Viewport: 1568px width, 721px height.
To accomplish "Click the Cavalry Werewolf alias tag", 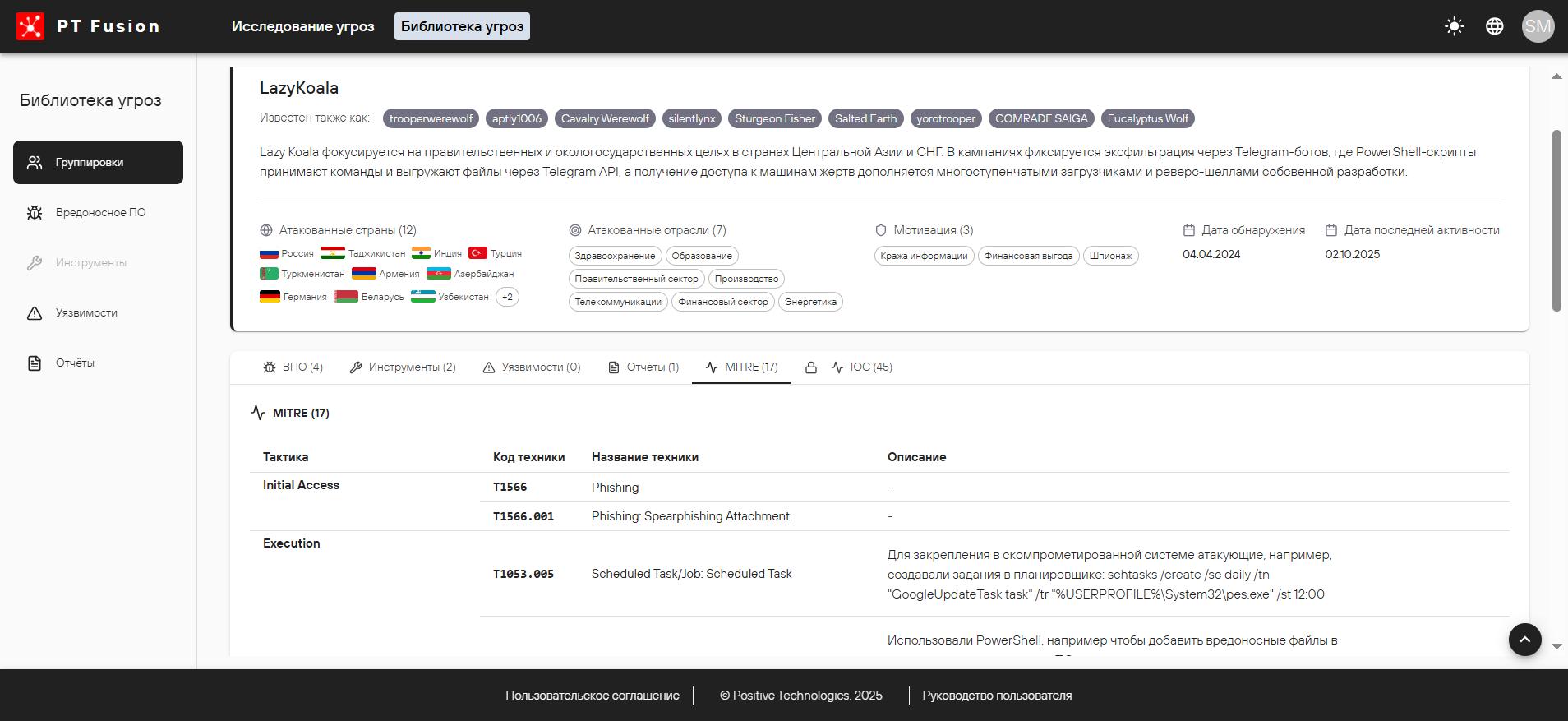I will (x=605, y=118).
